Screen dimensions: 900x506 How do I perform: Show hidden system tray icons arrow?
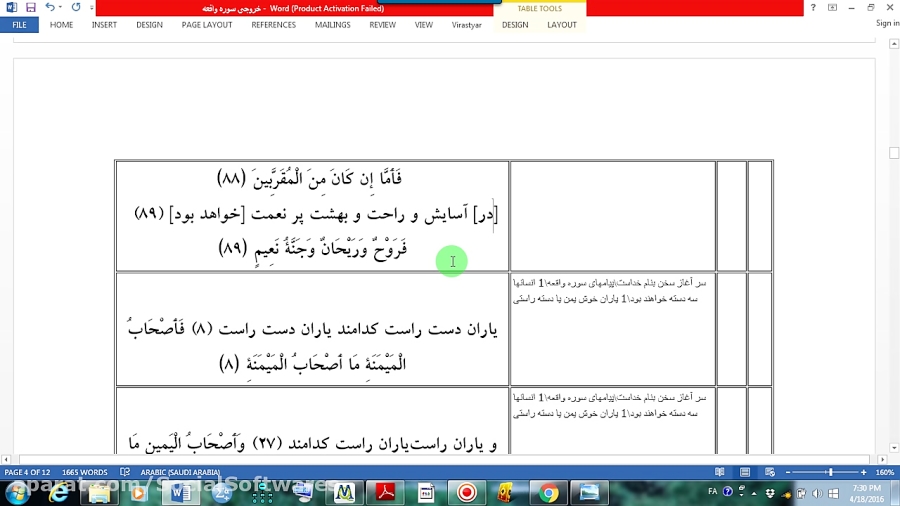[754, 493]
